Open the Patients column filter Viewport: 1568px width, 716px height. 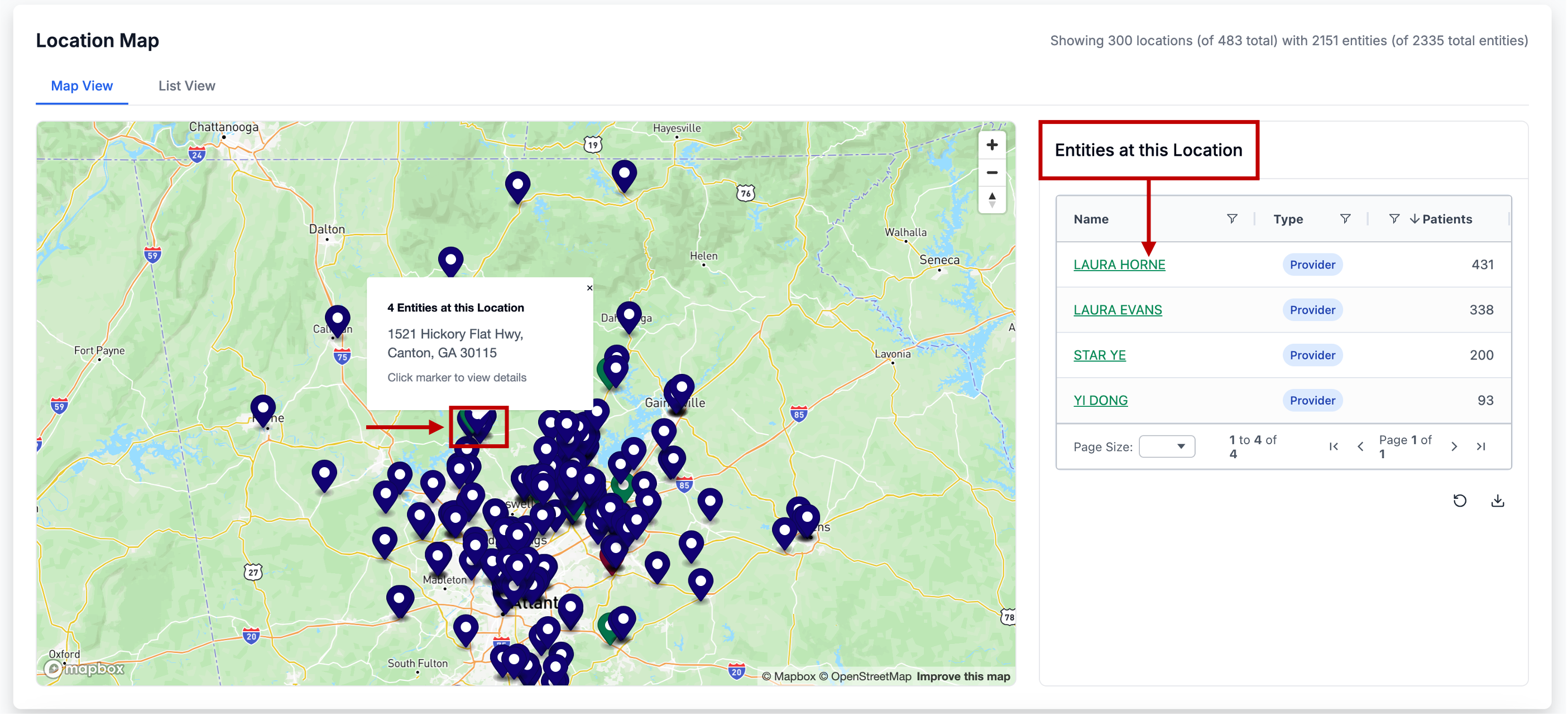pos(1393,218)
